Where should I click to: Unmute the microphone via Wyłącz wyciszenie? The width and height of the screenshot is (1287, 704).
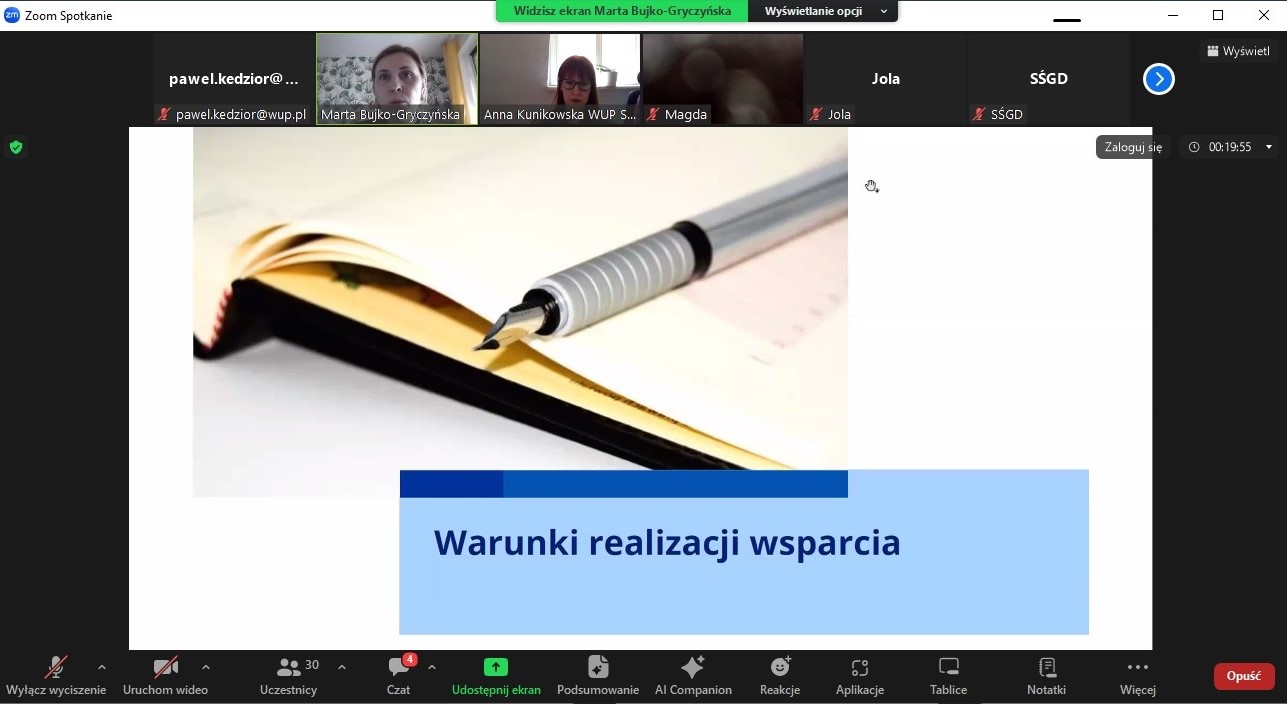click(x=56, y=677)
